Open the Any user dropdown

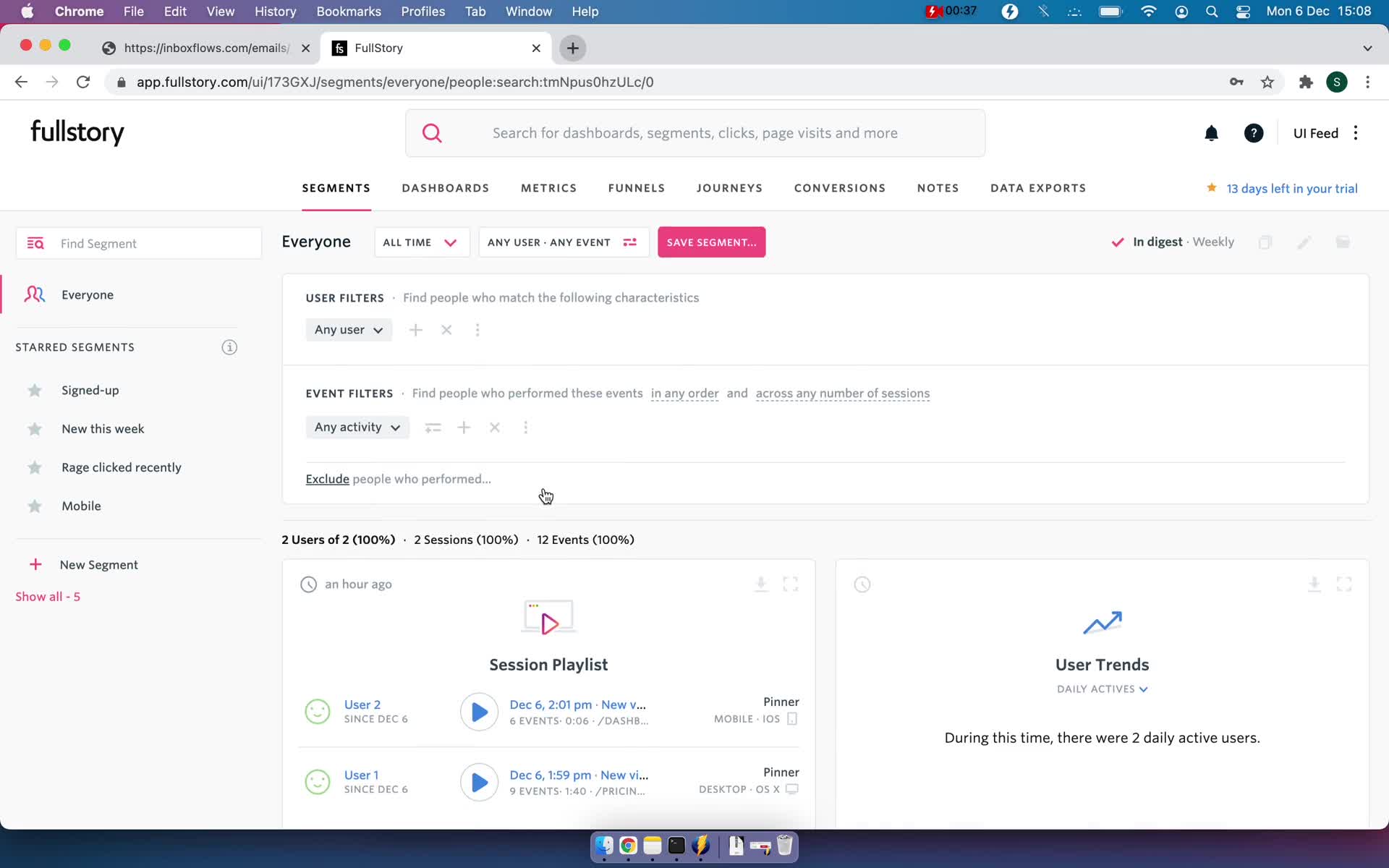(x=349, y=330)
